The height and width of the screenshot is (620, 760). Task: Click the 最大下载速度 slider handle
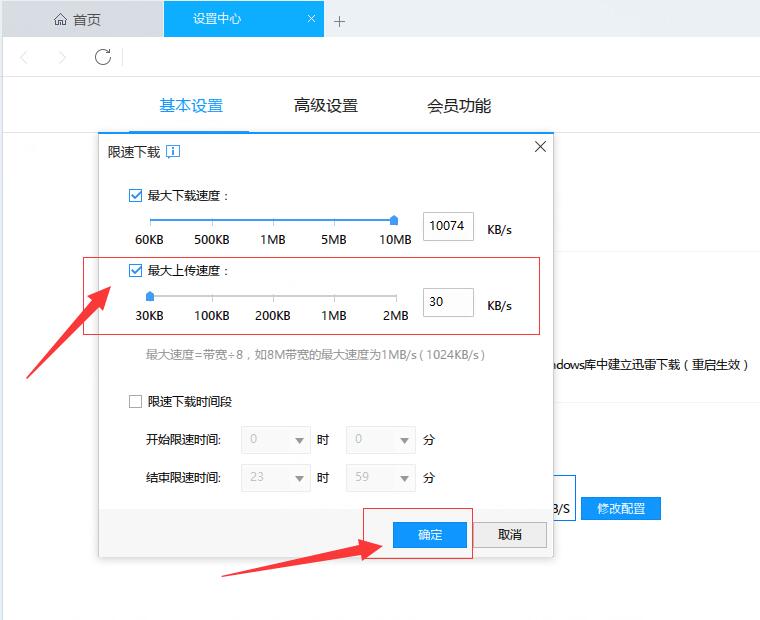(x=394, y=220)
